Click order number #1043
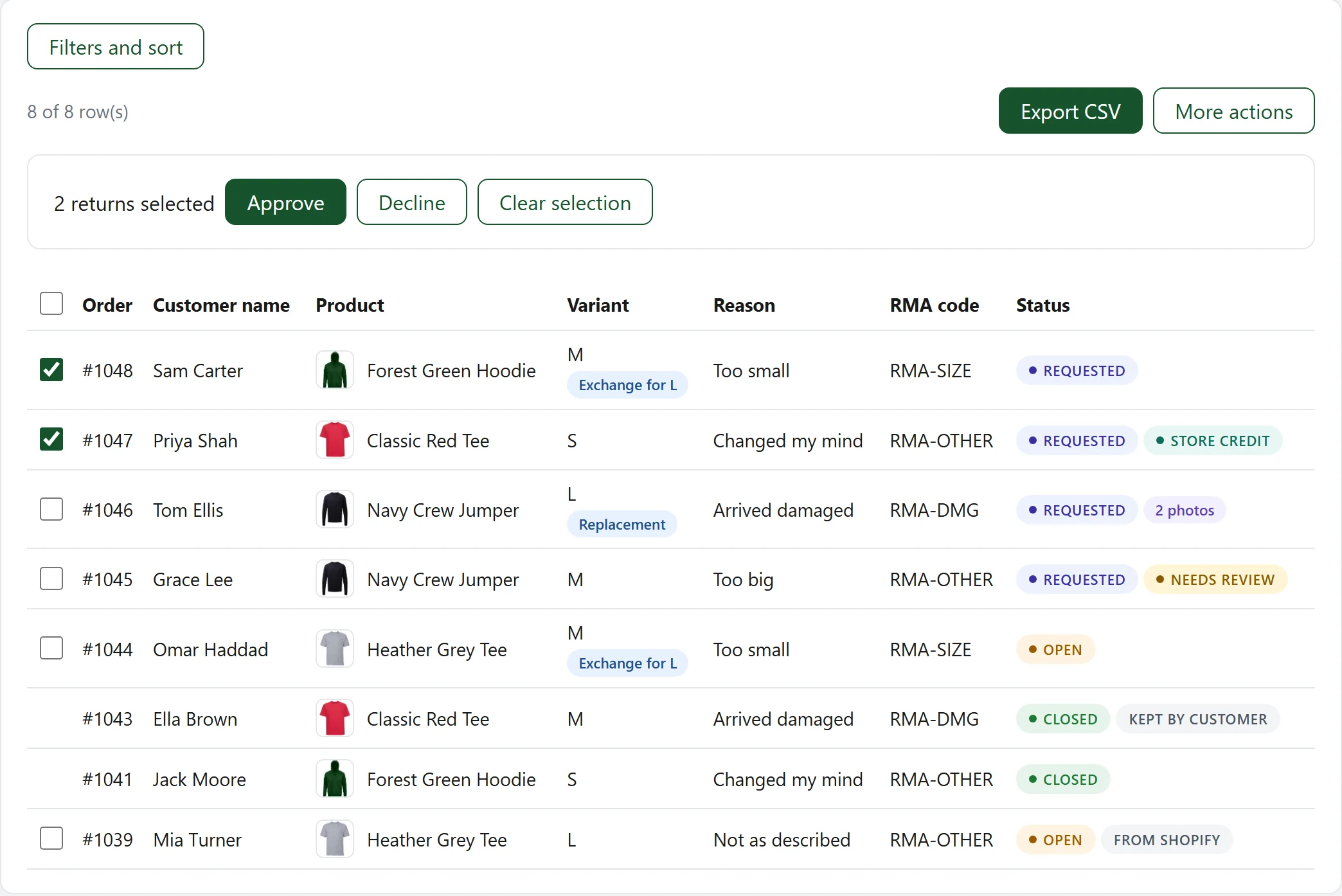 (x=107, y=719)
